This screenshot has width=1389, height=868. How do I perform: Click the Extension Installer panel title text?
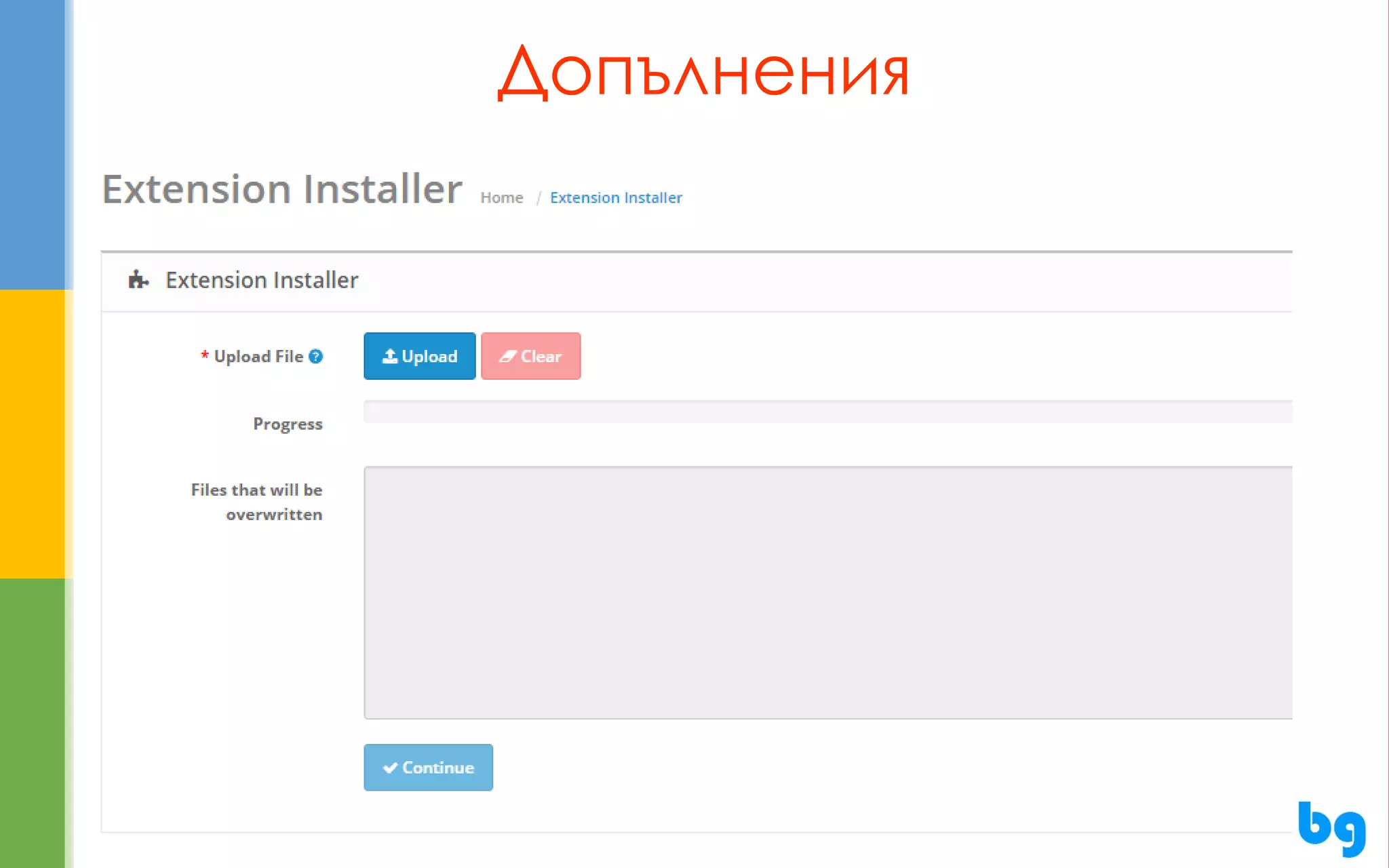click(x=261, y=280)
